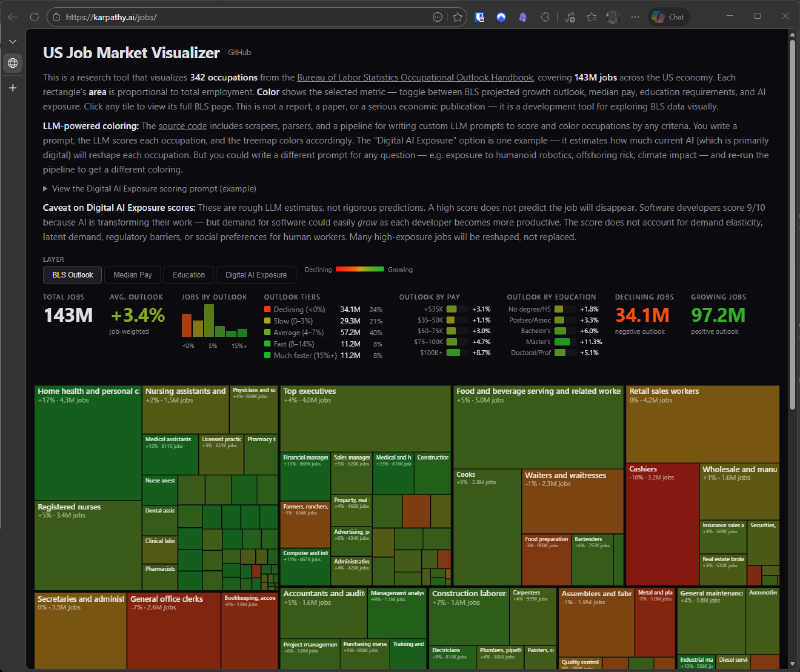
Task: Bookmark page with the star icon
Action: click(457, 17)
